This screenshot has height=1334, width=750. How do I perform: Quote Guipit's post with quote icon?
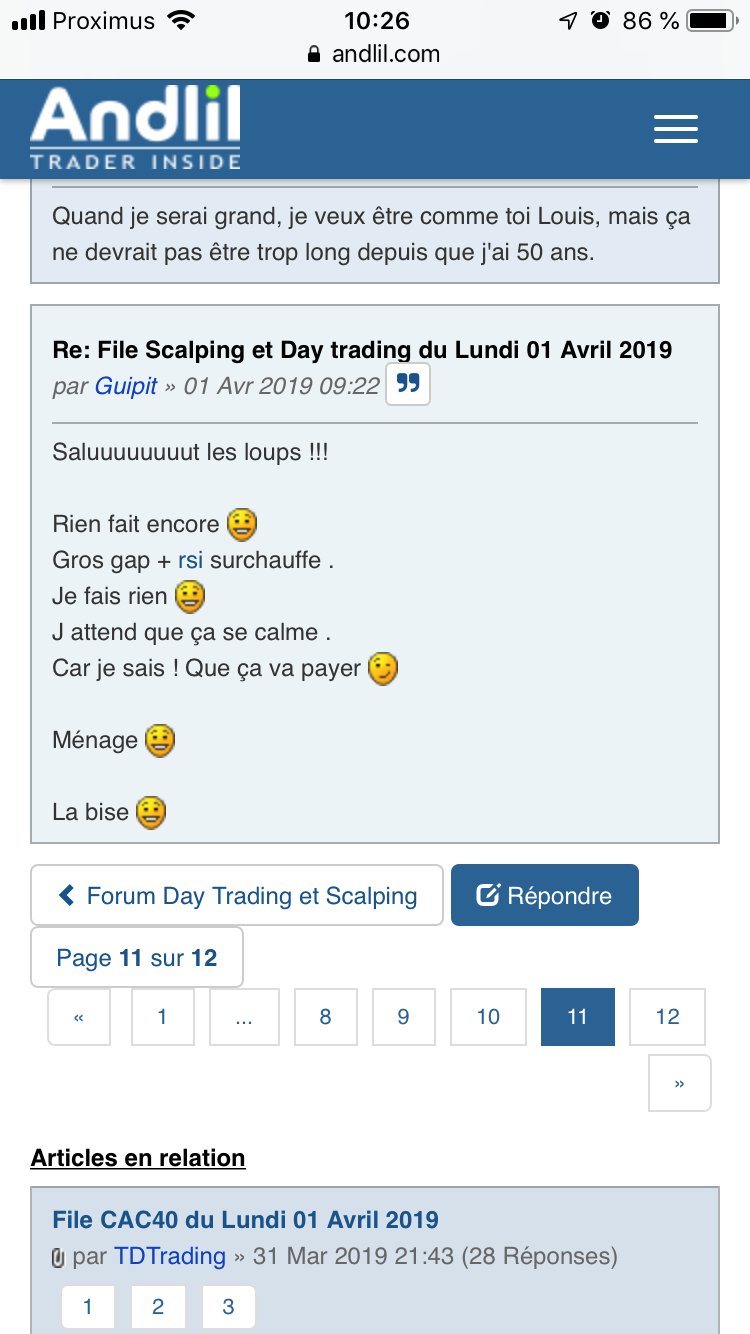pyautogui.click(x=408, y=385)
